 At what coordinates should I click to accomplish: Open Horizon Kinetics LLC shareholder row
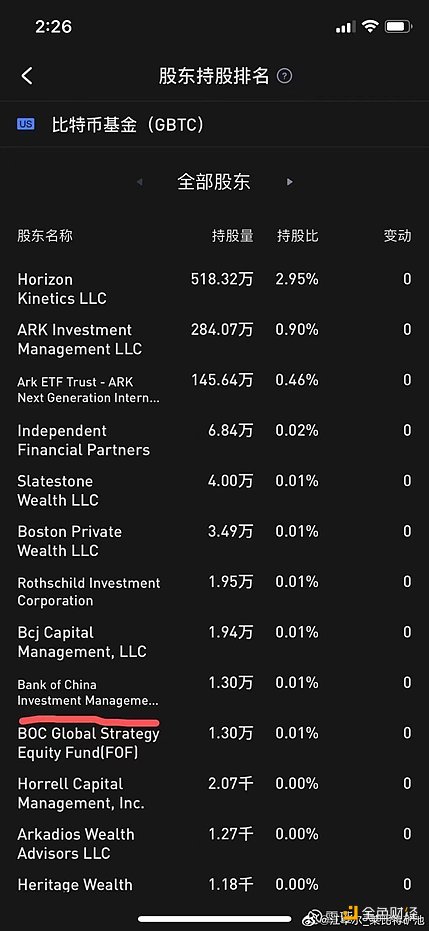pyautogui.click(x=214, y=289)
